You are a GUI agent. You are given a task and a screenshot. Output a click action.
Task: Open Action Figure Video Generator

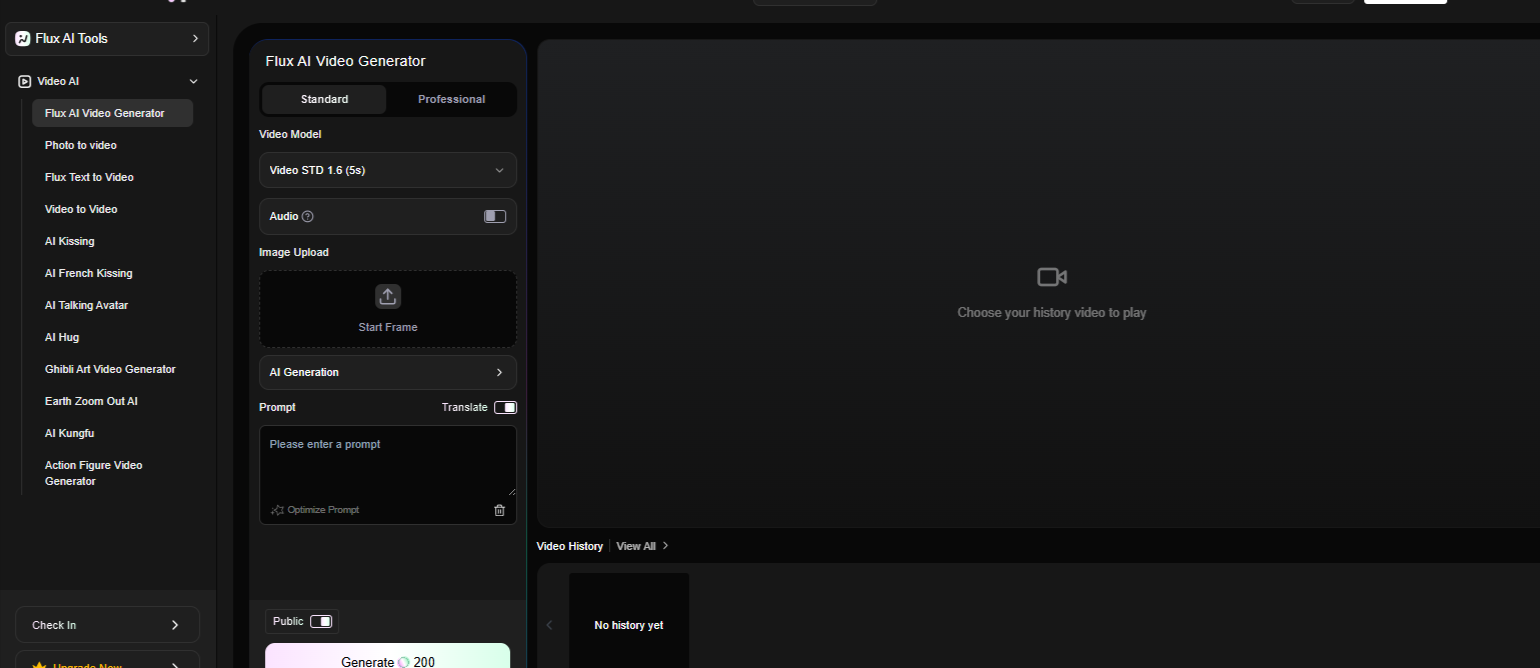[94, 473]
